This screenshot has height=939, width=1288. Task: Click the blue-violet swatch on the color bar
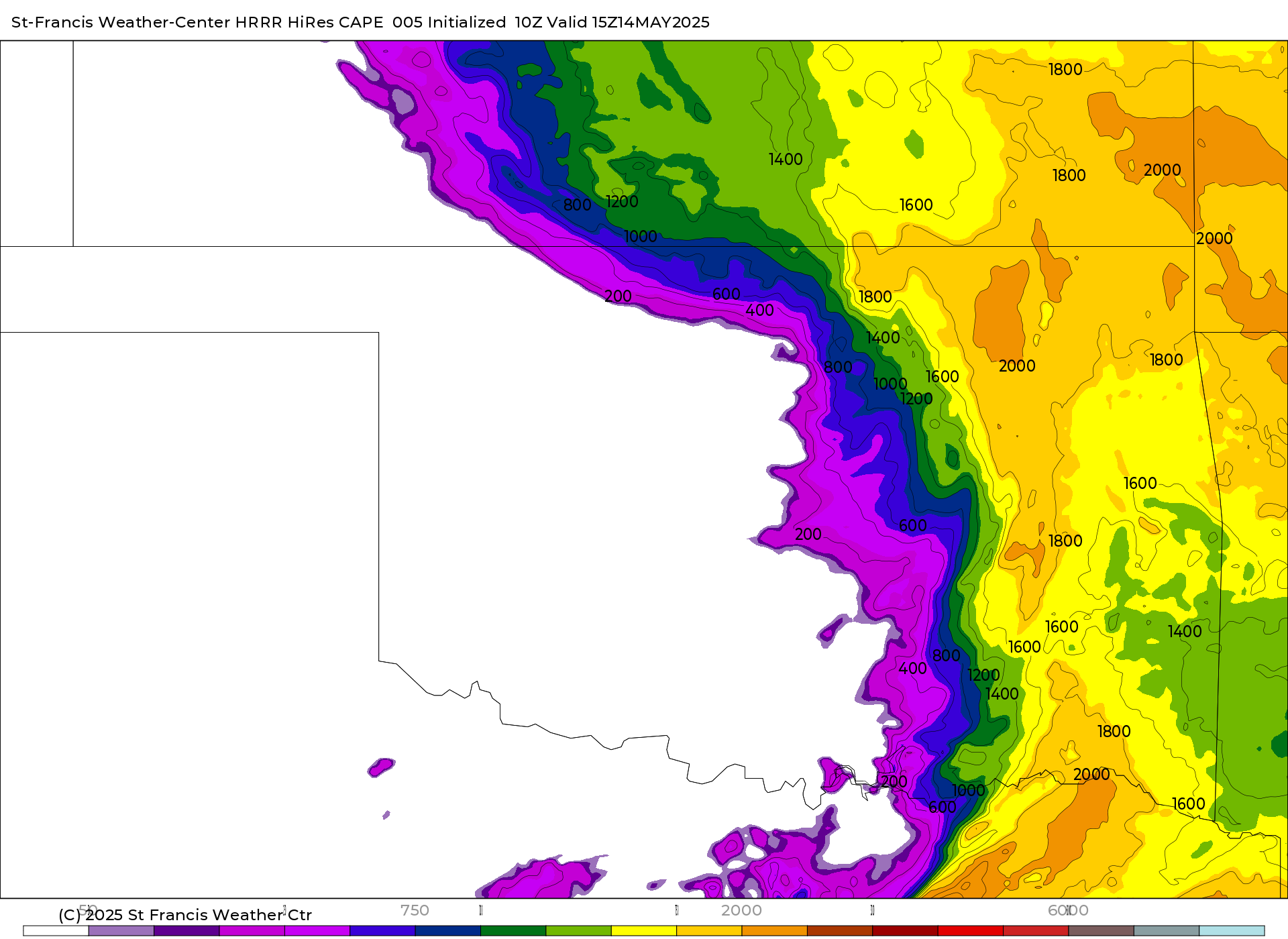click(382, 931)
